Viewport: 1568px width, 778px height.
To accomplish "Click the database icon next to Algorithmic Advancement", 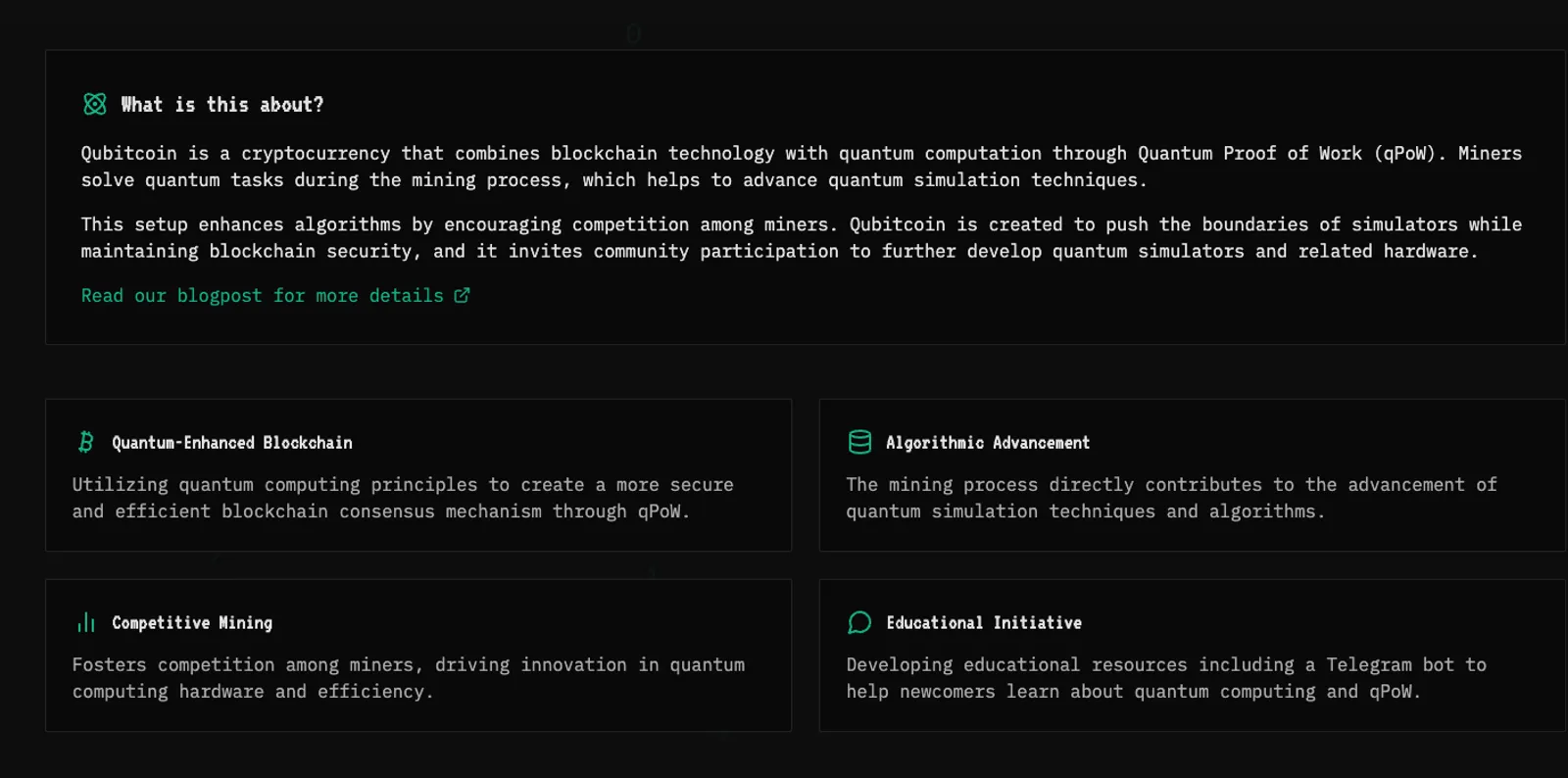I will 859,442.
